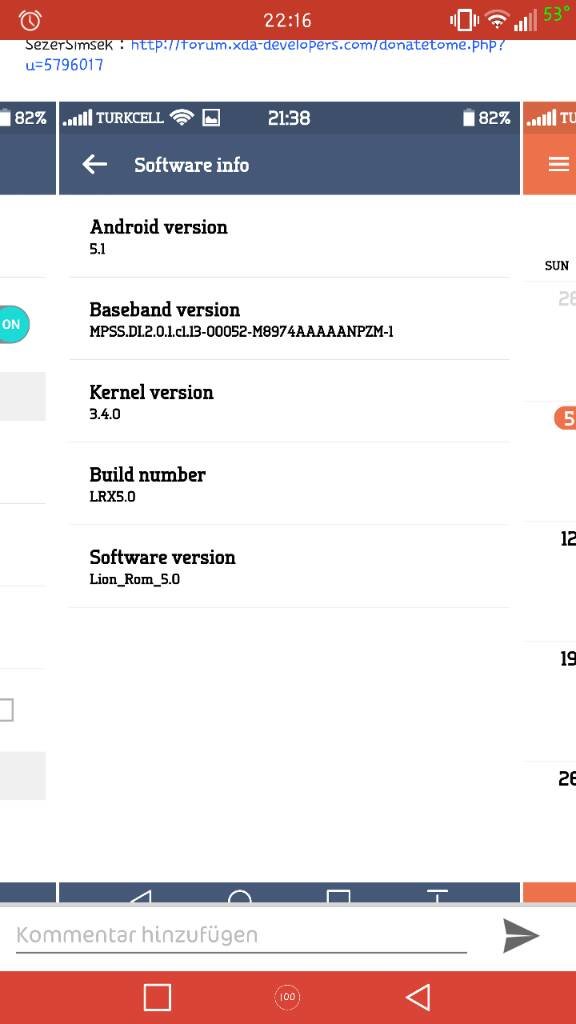Toggle the teal ON switch

pyautogui.click(x=14, y=324)
